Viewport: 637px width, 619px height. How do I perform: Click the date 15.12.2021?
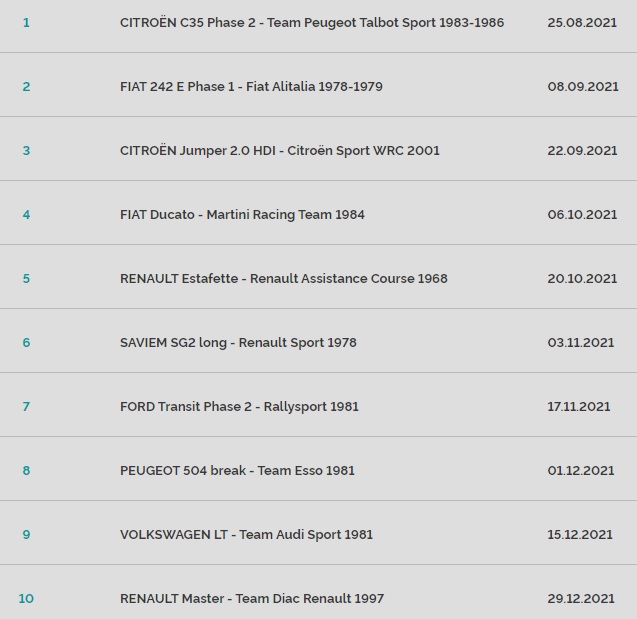point(580,535)
